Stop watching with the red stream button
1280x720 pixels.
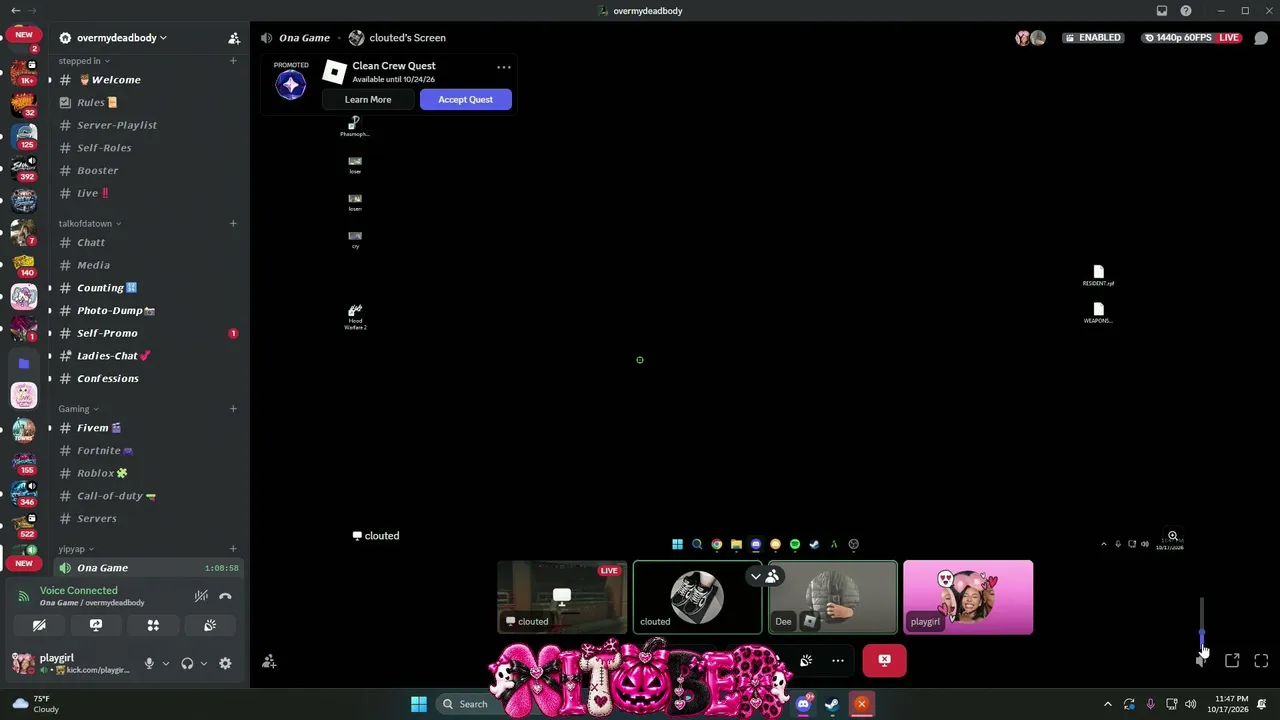[884, 660]
